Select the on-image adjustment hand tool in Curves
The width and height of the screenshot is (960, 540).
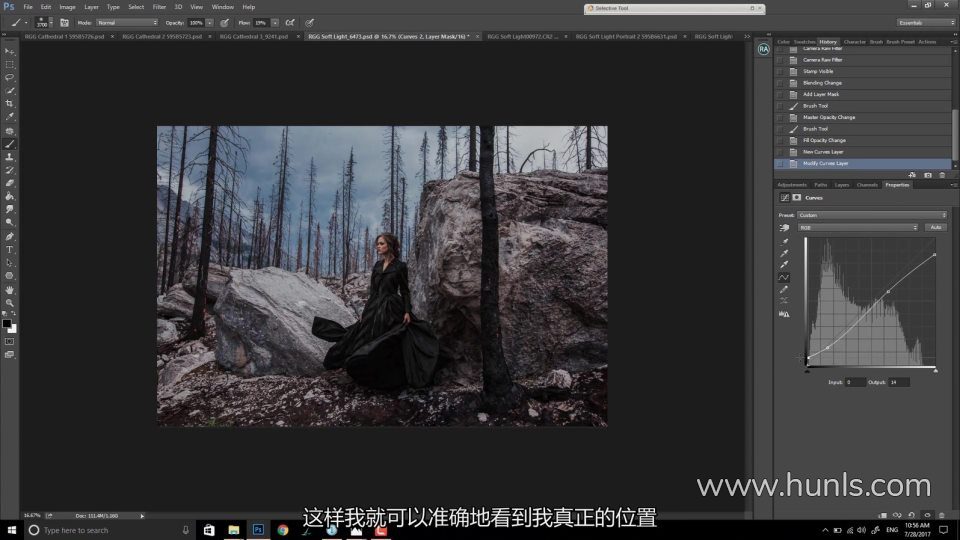(x=784, y=228)
